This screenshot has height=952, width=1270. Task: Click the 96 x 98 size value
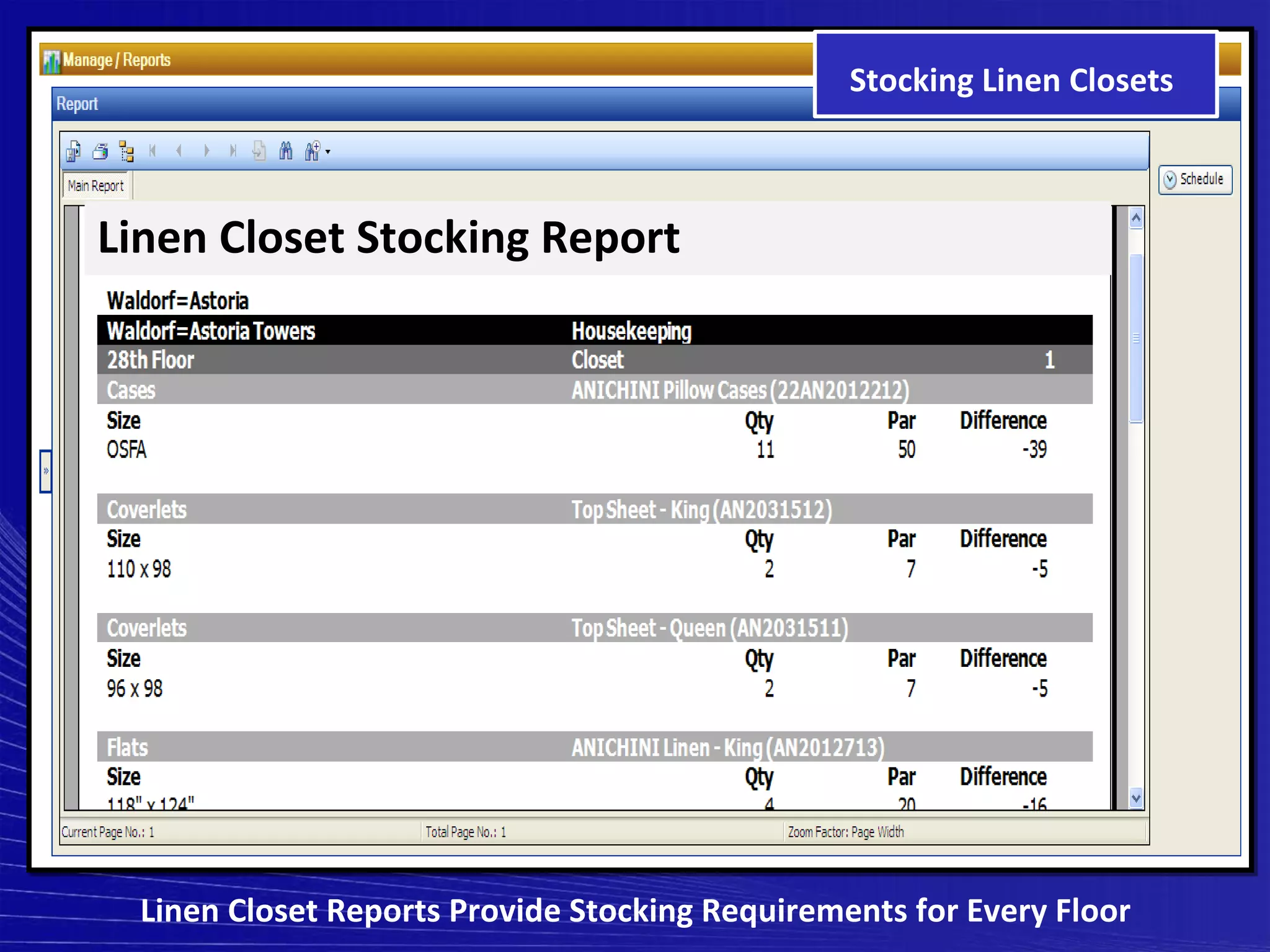coord(135,689)
